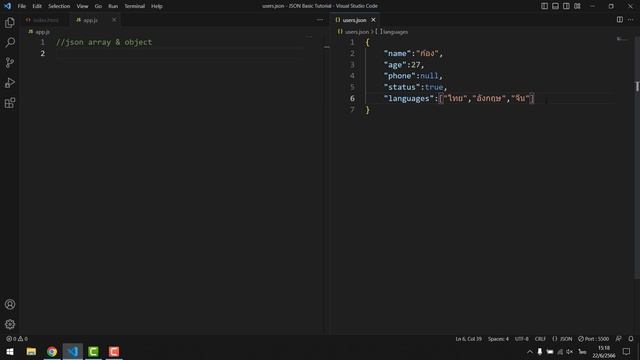This screenshot has height=360, width=640.
Task: Open the Terminal menu
Action: tap(135, 6)
